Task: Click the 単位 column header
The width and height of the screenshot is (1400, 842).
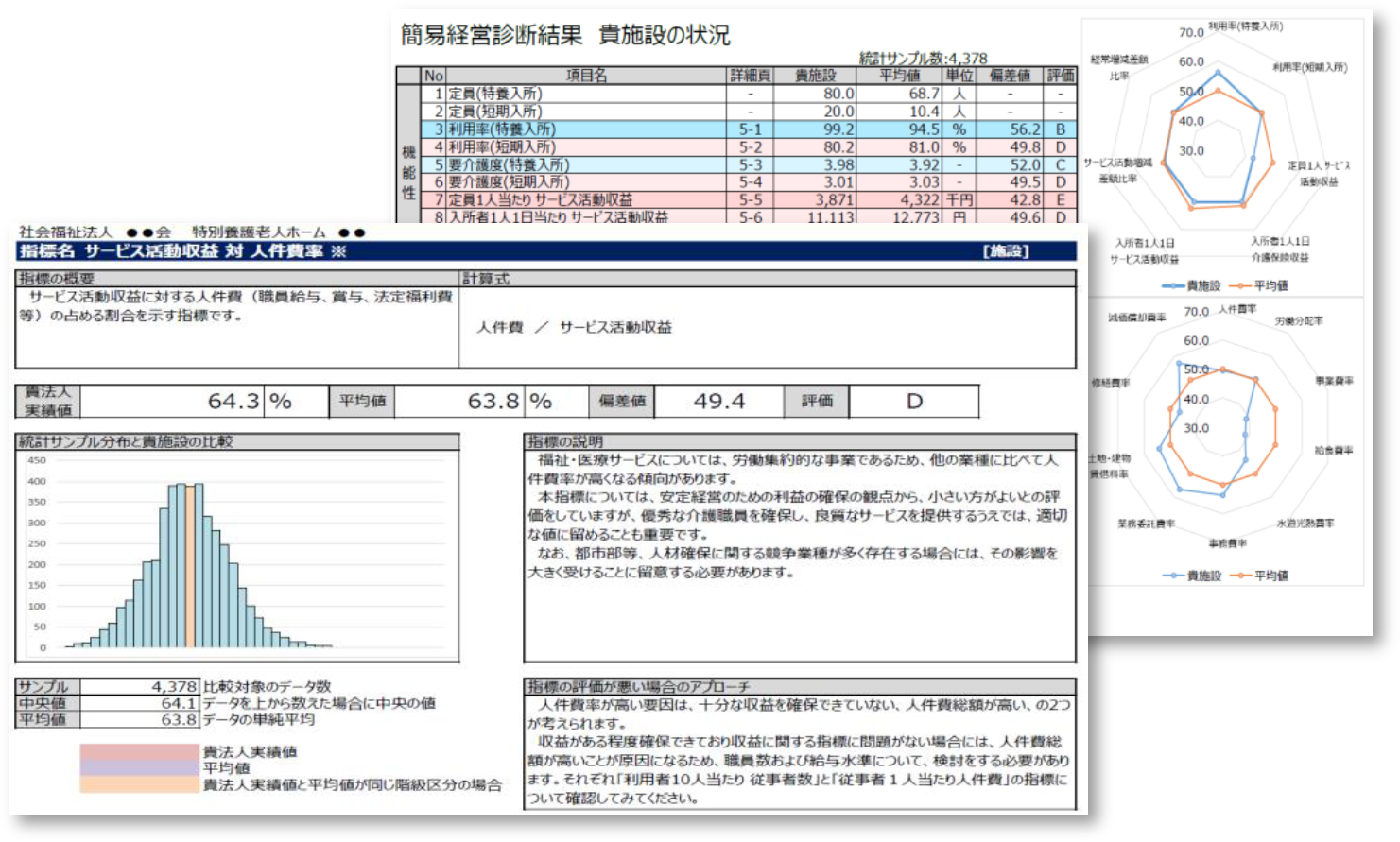Action: pos(959,76)
